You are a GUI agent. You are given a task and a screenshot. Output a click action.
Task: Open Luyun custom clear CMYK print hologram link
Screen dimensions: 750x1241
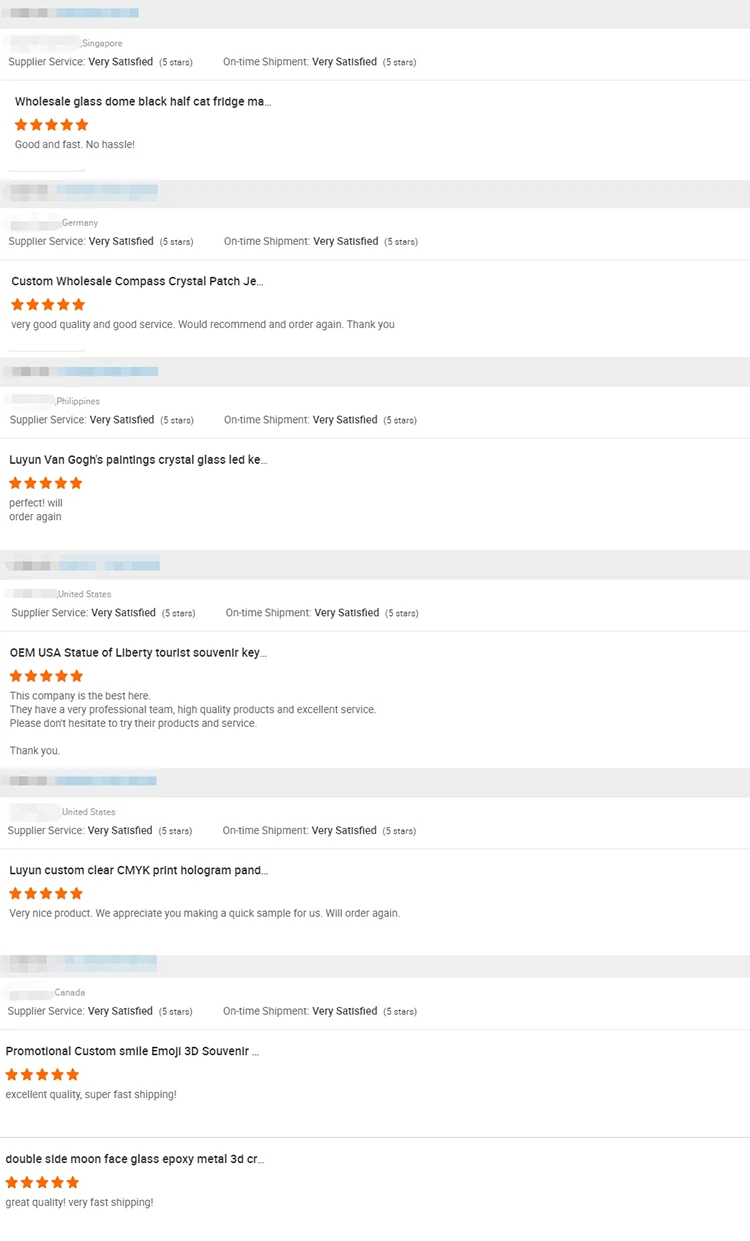tap(138, 871)
